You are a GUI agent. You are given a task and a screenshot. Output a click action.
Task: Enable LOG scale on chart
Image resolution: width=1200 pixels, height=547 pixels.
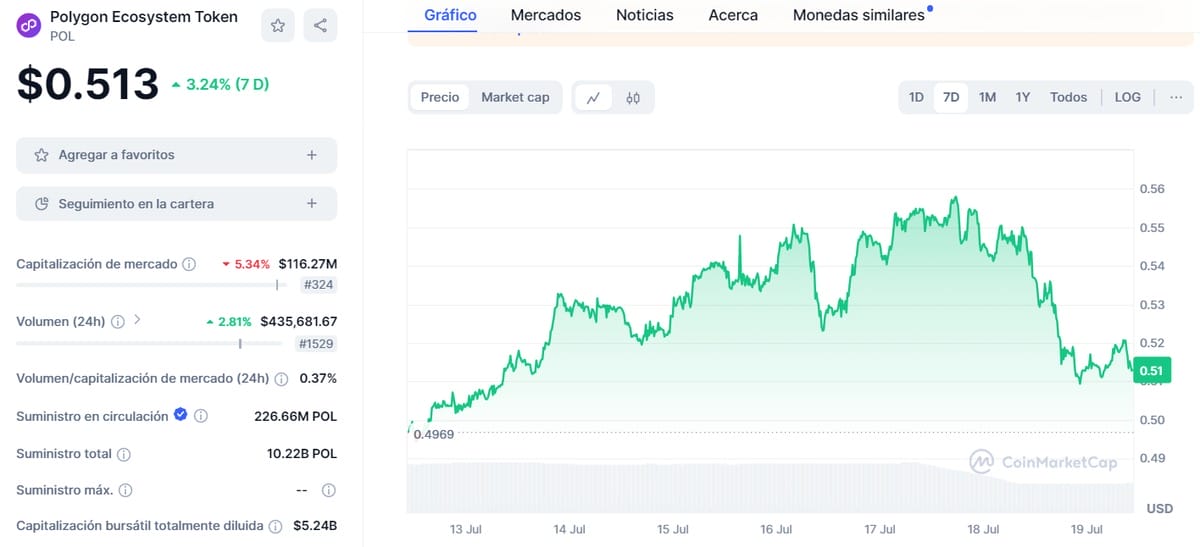click(1127, 97)
